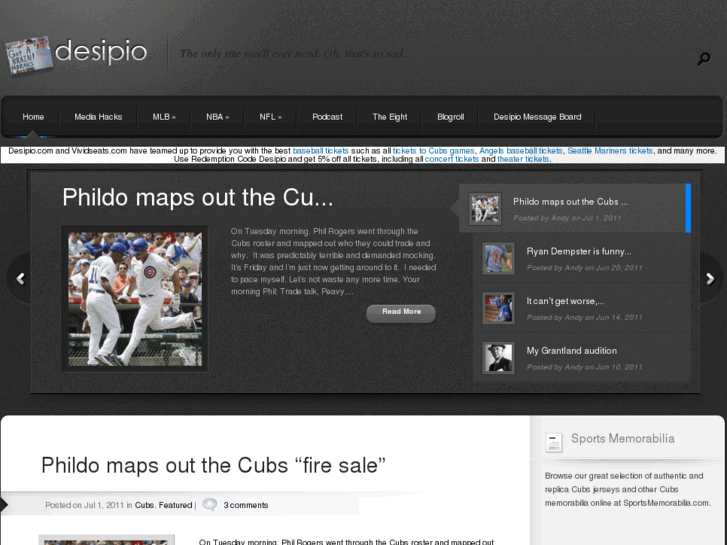Open Desipio Message Board menu item

(537, 117)
